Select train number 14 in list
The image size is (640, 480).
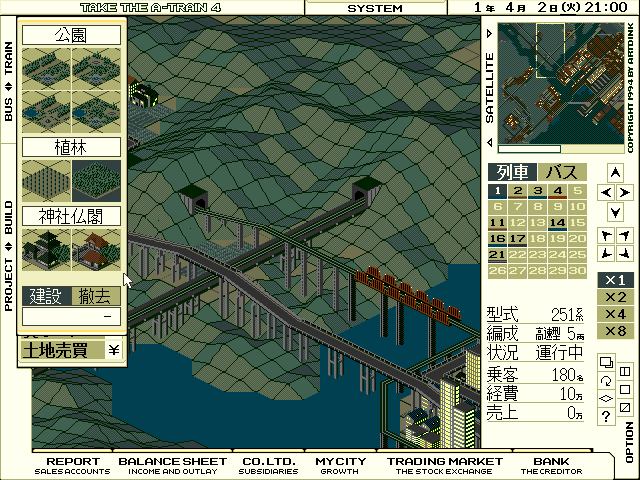coord(557,222)
